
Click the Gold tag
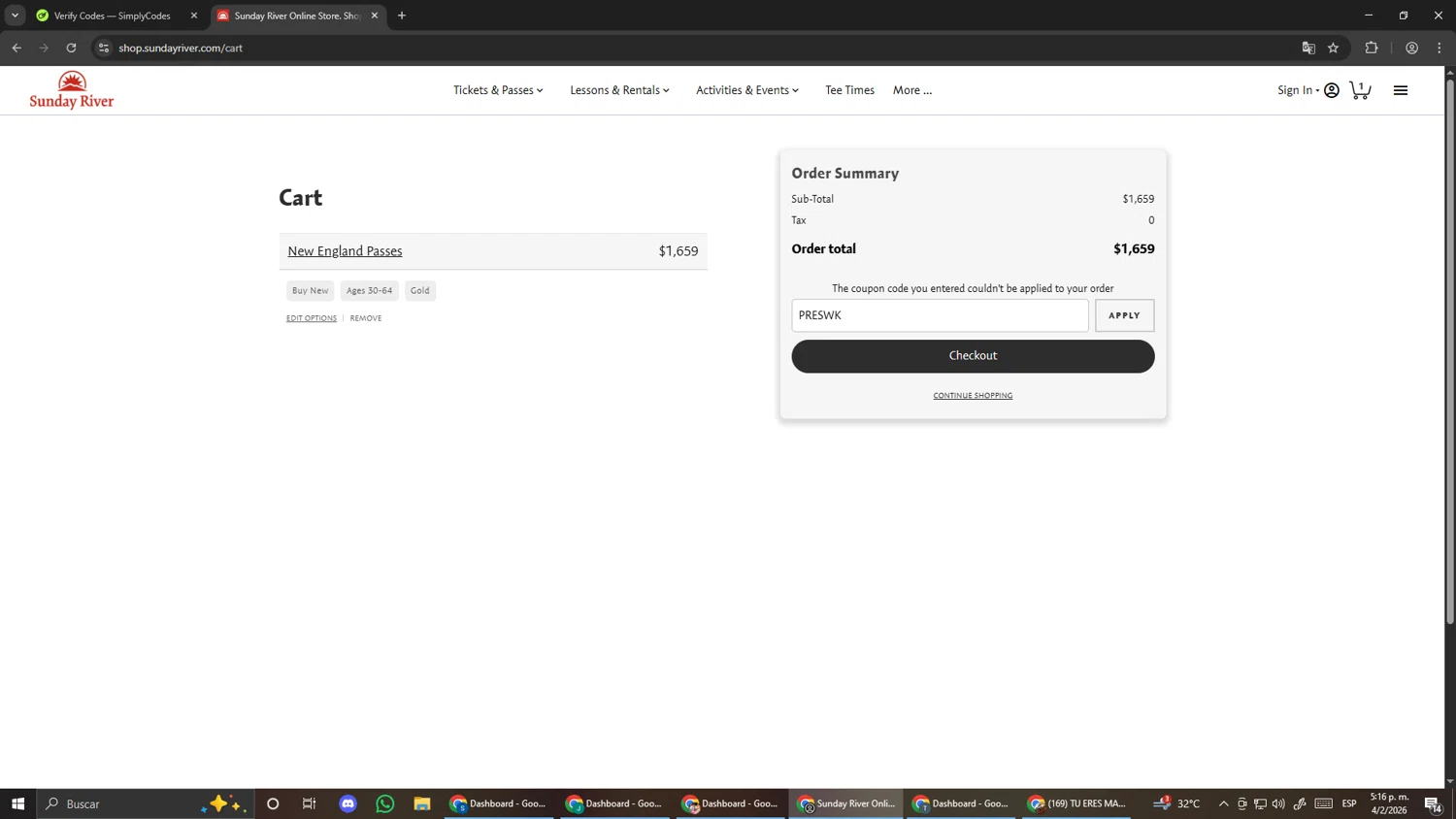[420, 290]
